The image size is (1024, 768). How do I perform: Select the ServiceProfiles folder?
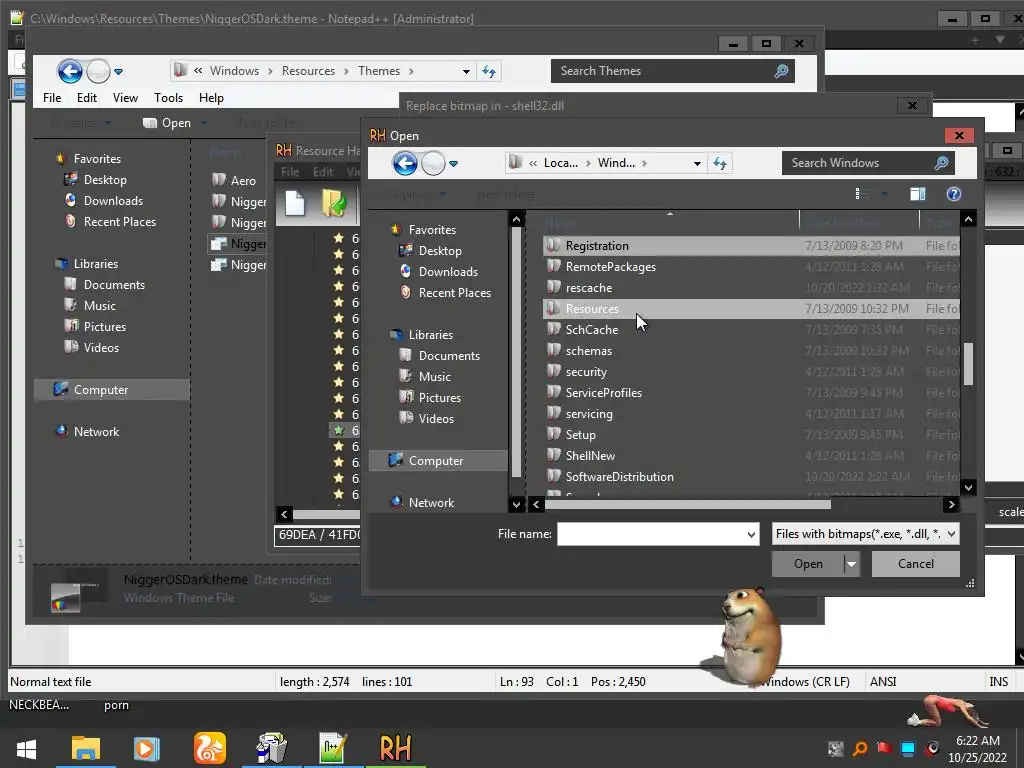[751, 393]
